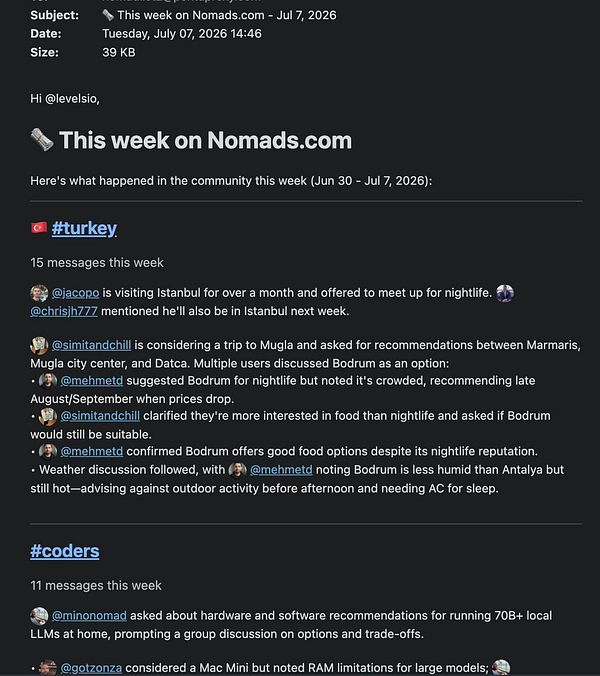The height and width of the screenshot is (676, 600).
Task: Click the @jacopo username link
Action: pyautogui.click(x=75, y=293)
